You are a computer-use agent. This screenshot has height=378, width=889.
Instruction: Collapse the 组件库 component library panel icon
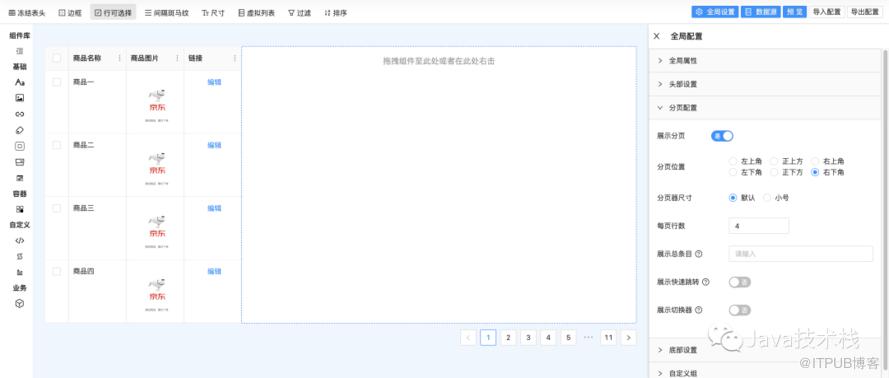[x=19, y=51]
